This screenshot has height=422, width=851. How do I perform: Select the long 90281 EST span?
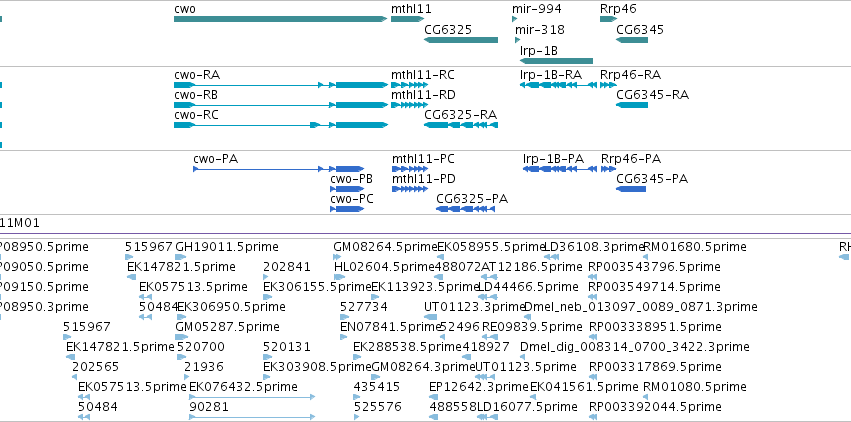252,418
